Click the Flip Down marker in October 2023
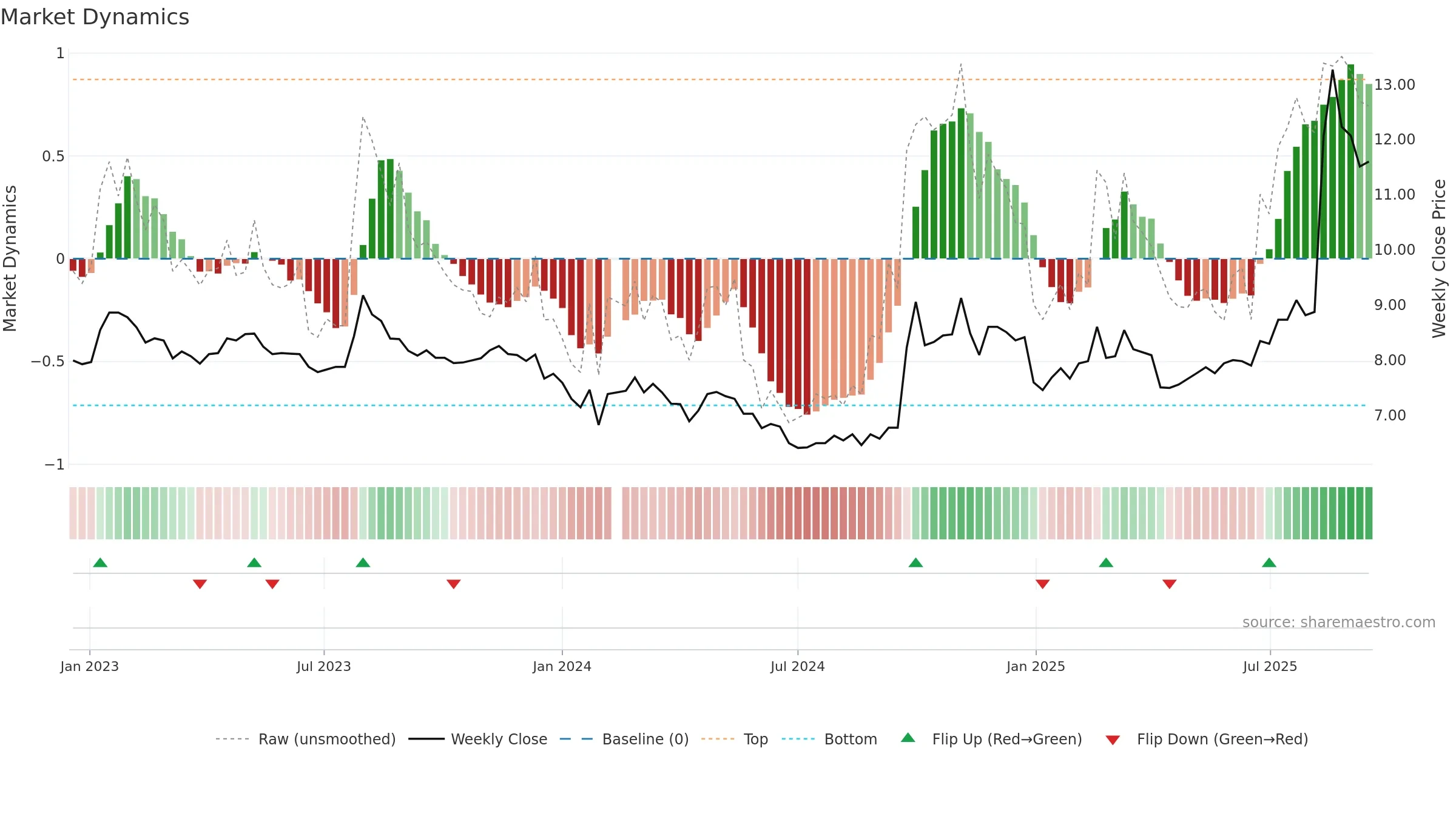The width and height of the screenshot is (1456, 819). pos(454,584)
